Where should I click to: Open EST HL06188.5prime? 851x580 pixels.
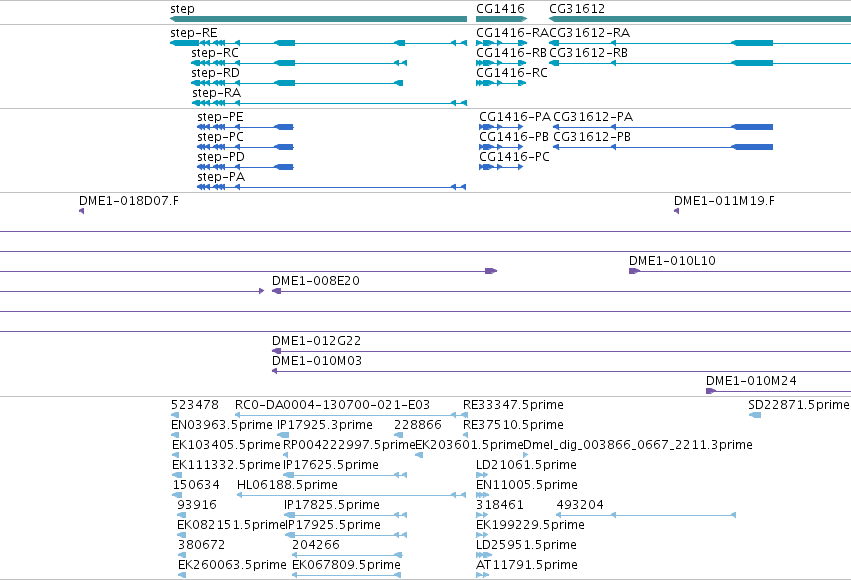click(x=287, y=486)
